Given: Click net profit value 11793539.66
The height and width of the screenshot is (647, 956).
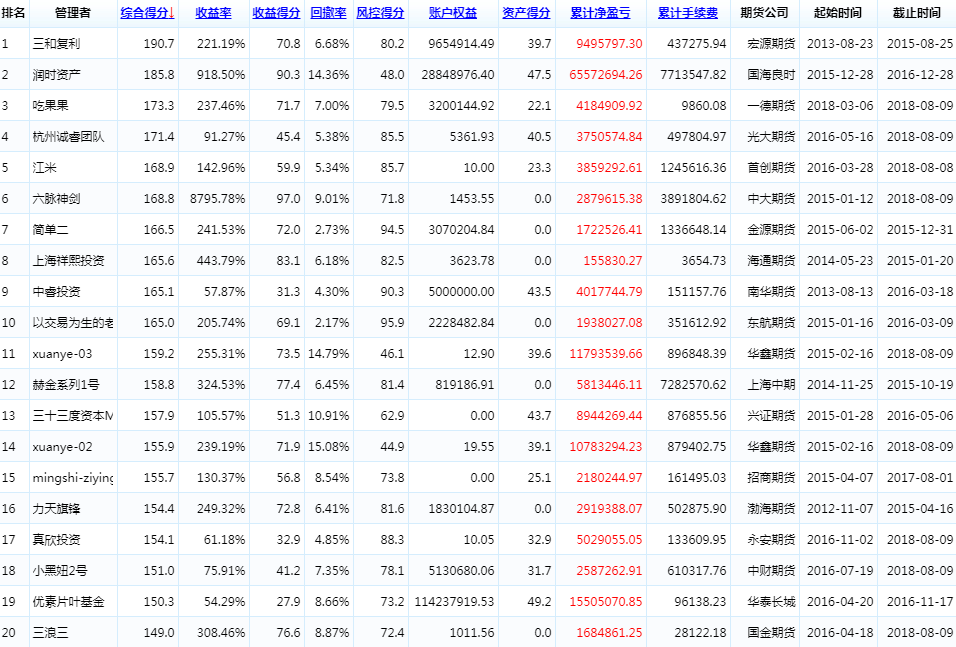Looking at the screenshot, I should pos(605,354).
